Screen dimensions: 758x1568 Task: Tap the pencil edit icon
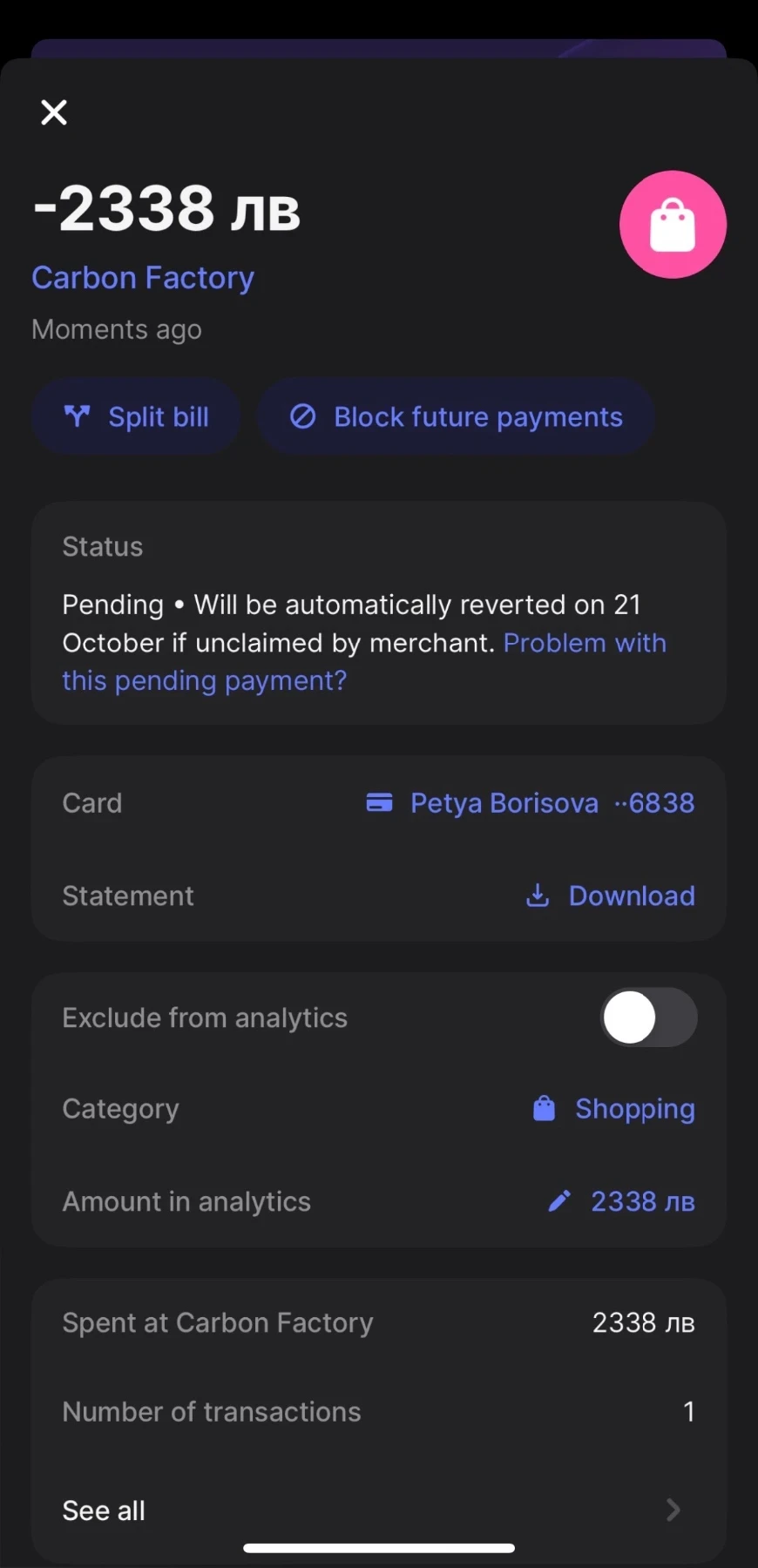click(559, 1201)
